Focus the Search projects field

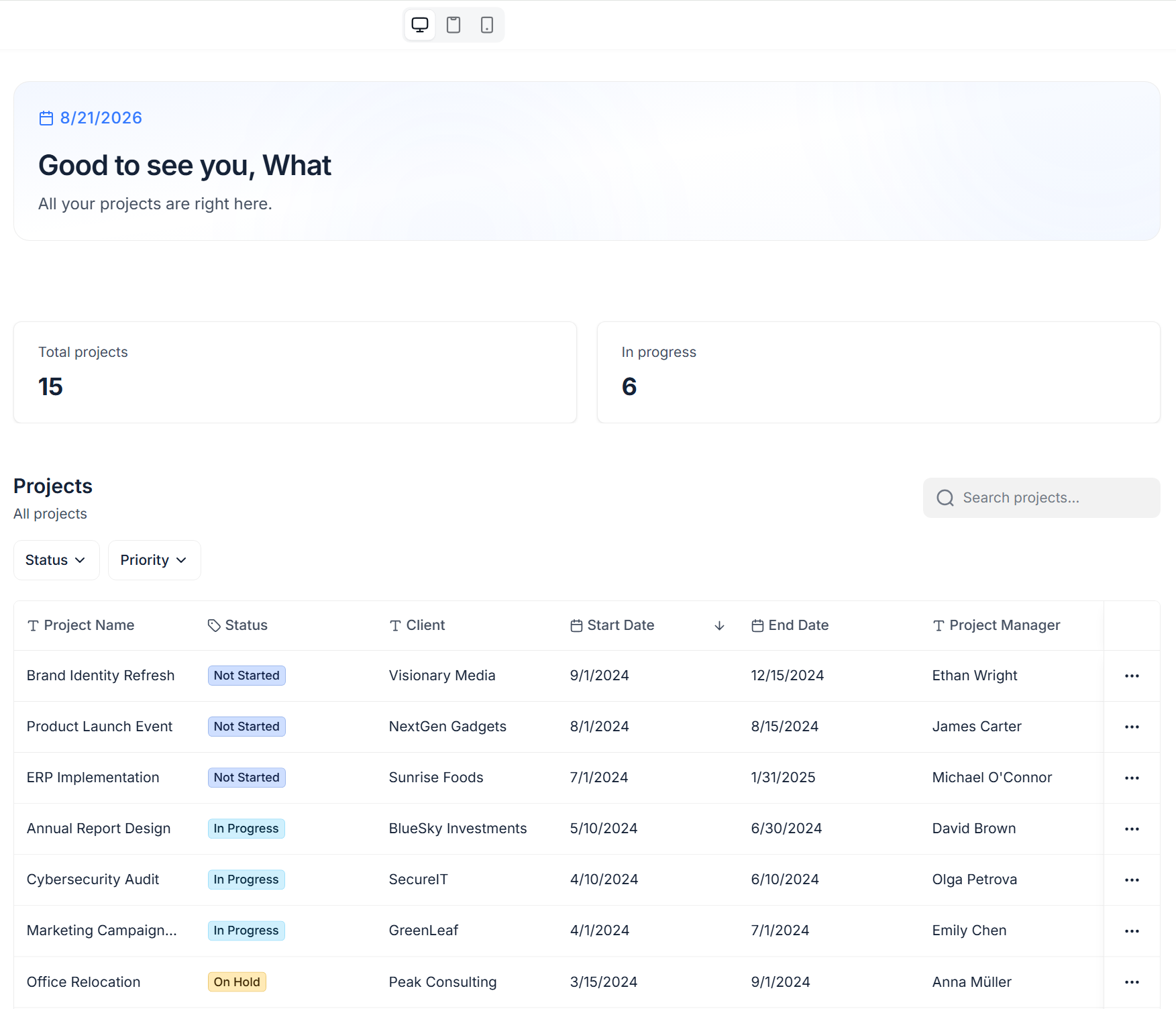click(1041, 498)
